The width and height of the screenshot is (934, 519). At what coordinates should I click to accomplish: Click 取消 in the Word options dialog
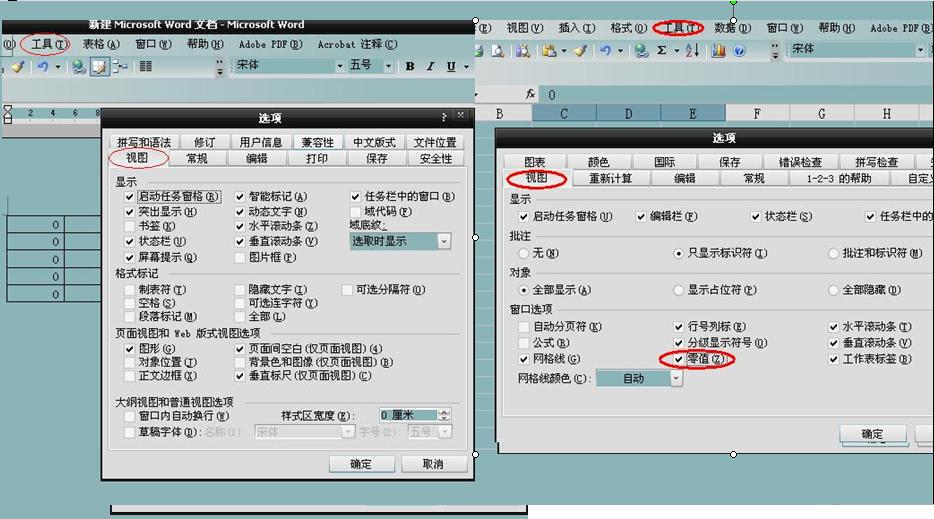[x=432, y=464]
